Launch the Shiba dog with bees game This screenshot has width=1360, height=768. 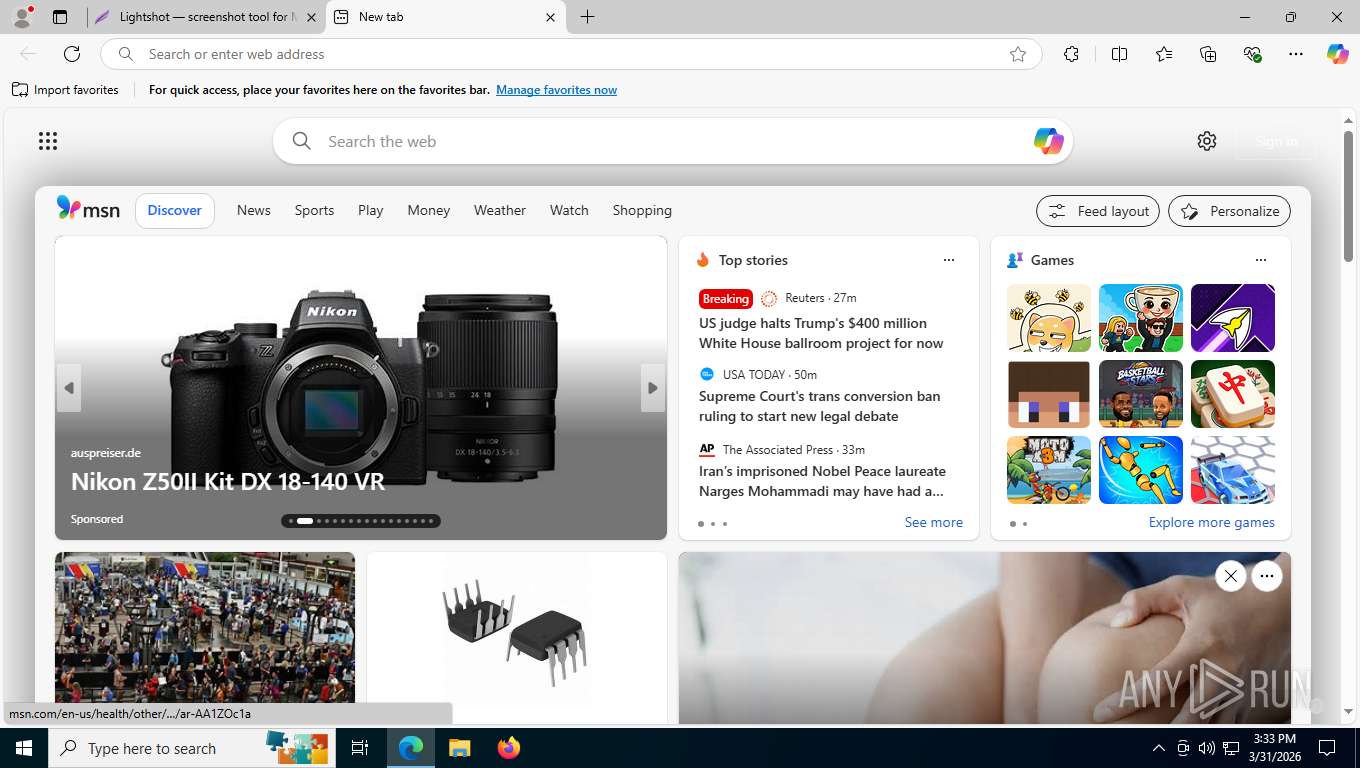click(x=1049, y=318)
